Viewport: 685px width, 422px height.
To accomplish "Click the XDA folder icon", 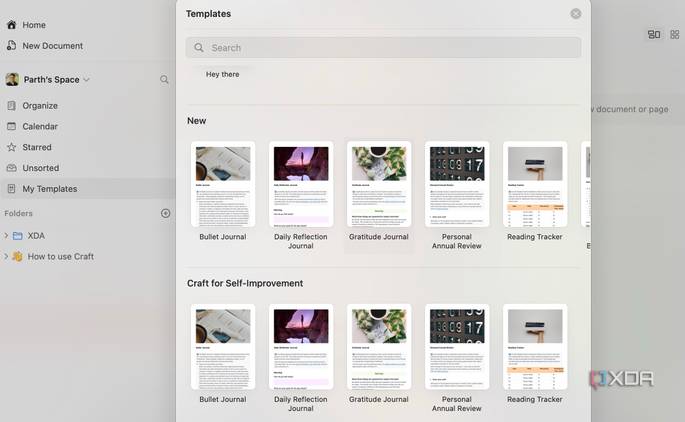I will coord(17,236).
